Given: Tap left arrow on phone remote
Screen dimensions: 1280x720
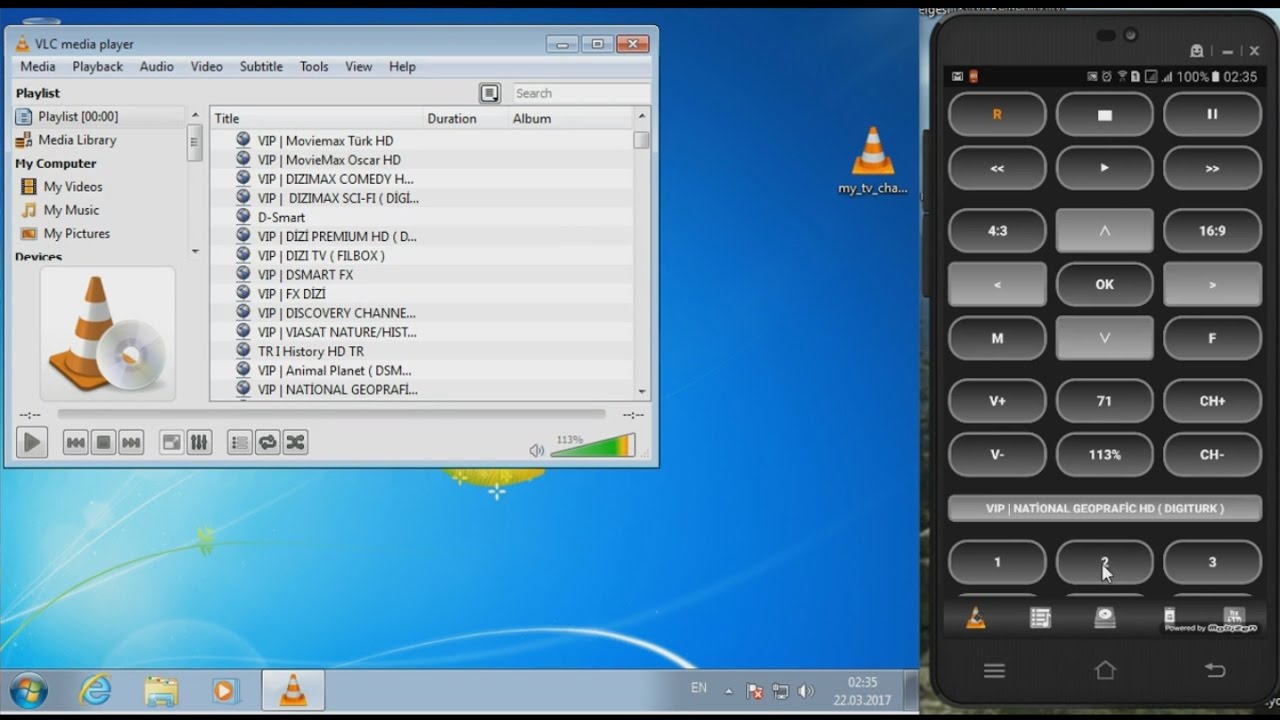Looking at the screenshot, I should pyautogui.click(x=997, y=284).
